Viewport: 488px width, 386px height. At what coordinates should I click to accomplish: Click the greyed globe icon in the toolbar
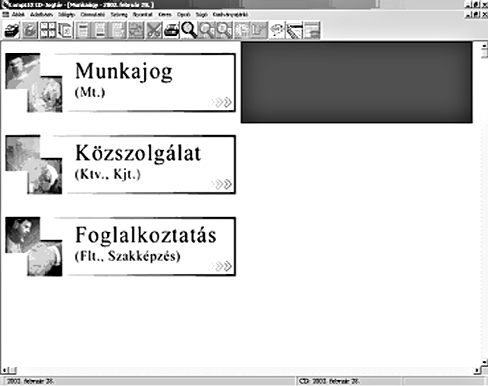pyautogui.click(x=30, y=30)
